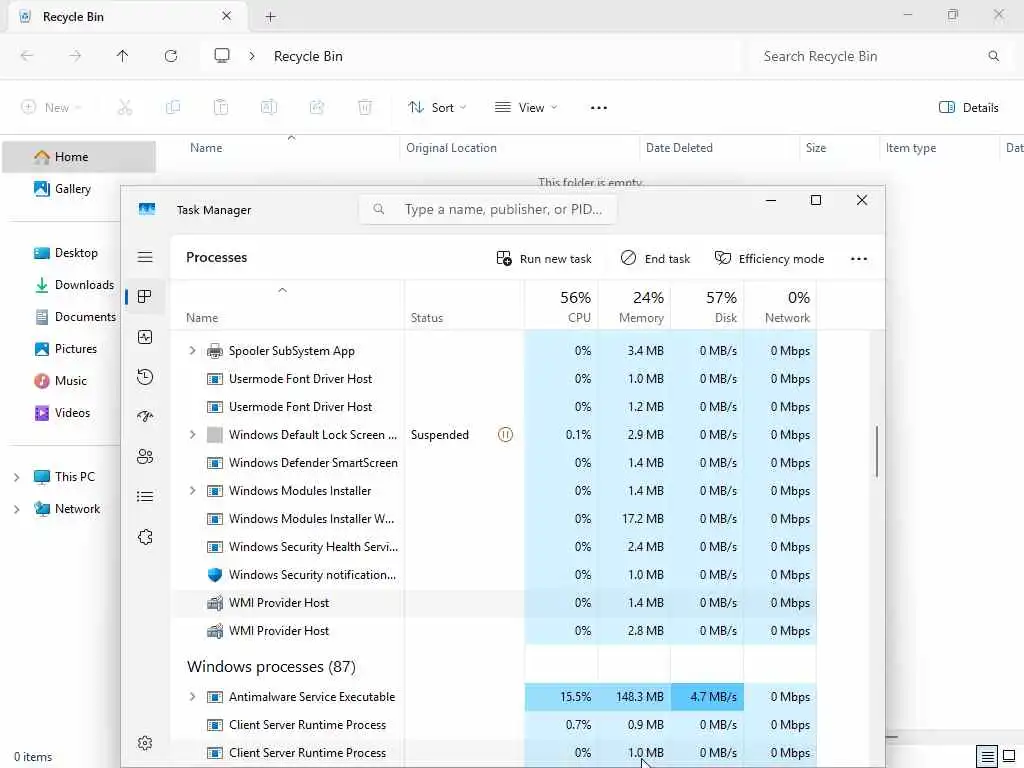Screen dimensions: 1024x768
Task: Click Delete trash icon in Explorer toolbar
Action: tap(365, 108)
